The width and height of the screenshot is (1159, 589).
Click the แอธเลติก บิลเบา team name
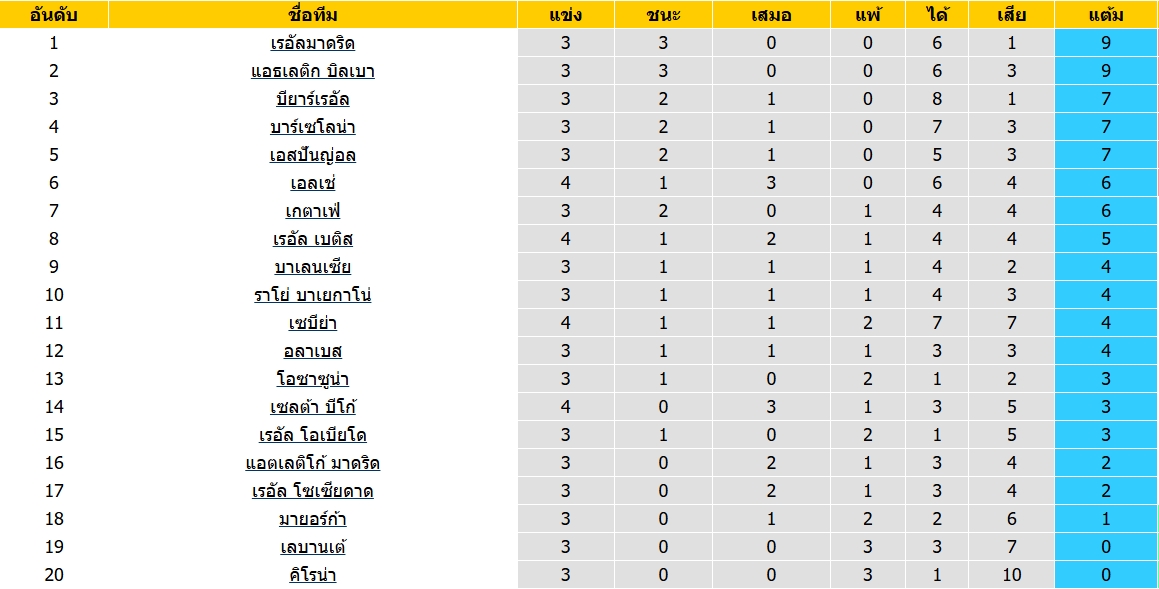(313, 71)
